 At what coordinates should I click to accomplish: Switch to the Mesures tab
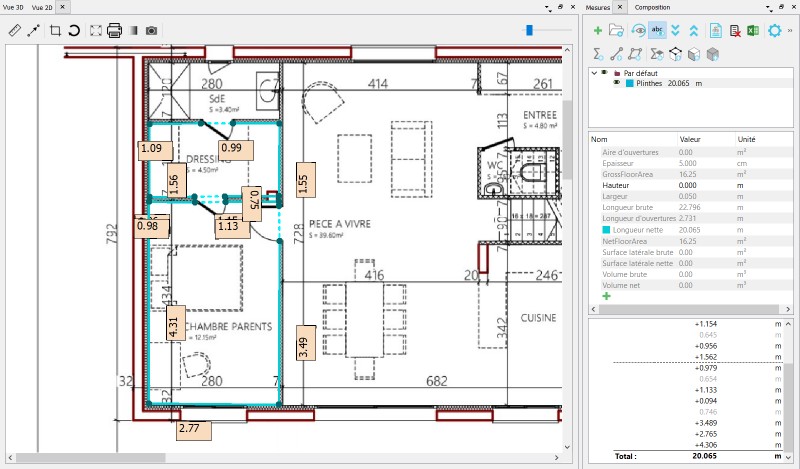click(597, 7)
